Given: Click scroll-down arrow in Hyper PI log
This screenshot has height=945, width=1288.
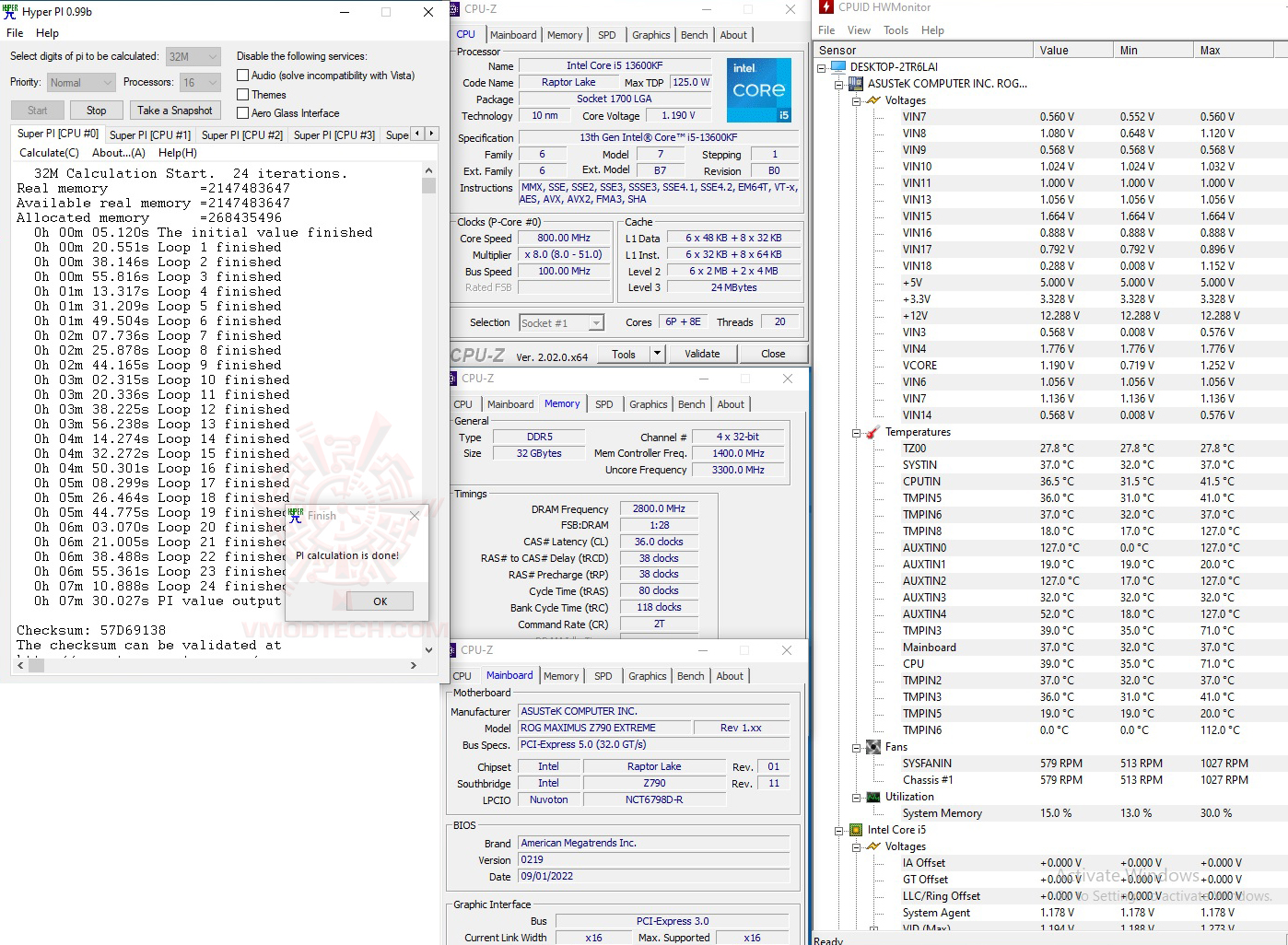Looking at the screenshot, I should pyautogui.click(x=428, y=649).
